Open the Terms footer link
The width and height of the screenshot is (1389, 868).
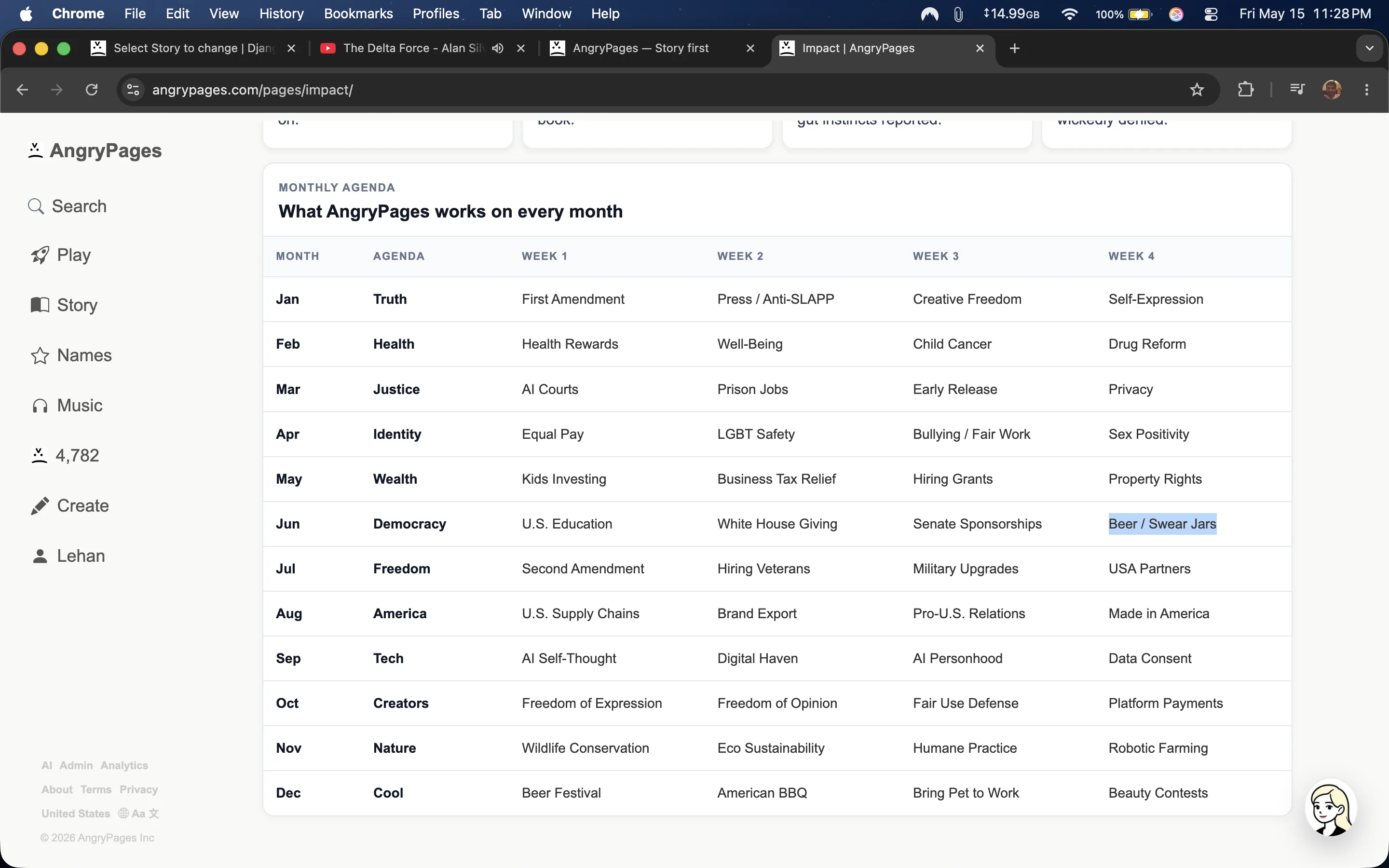coord(96,789)
